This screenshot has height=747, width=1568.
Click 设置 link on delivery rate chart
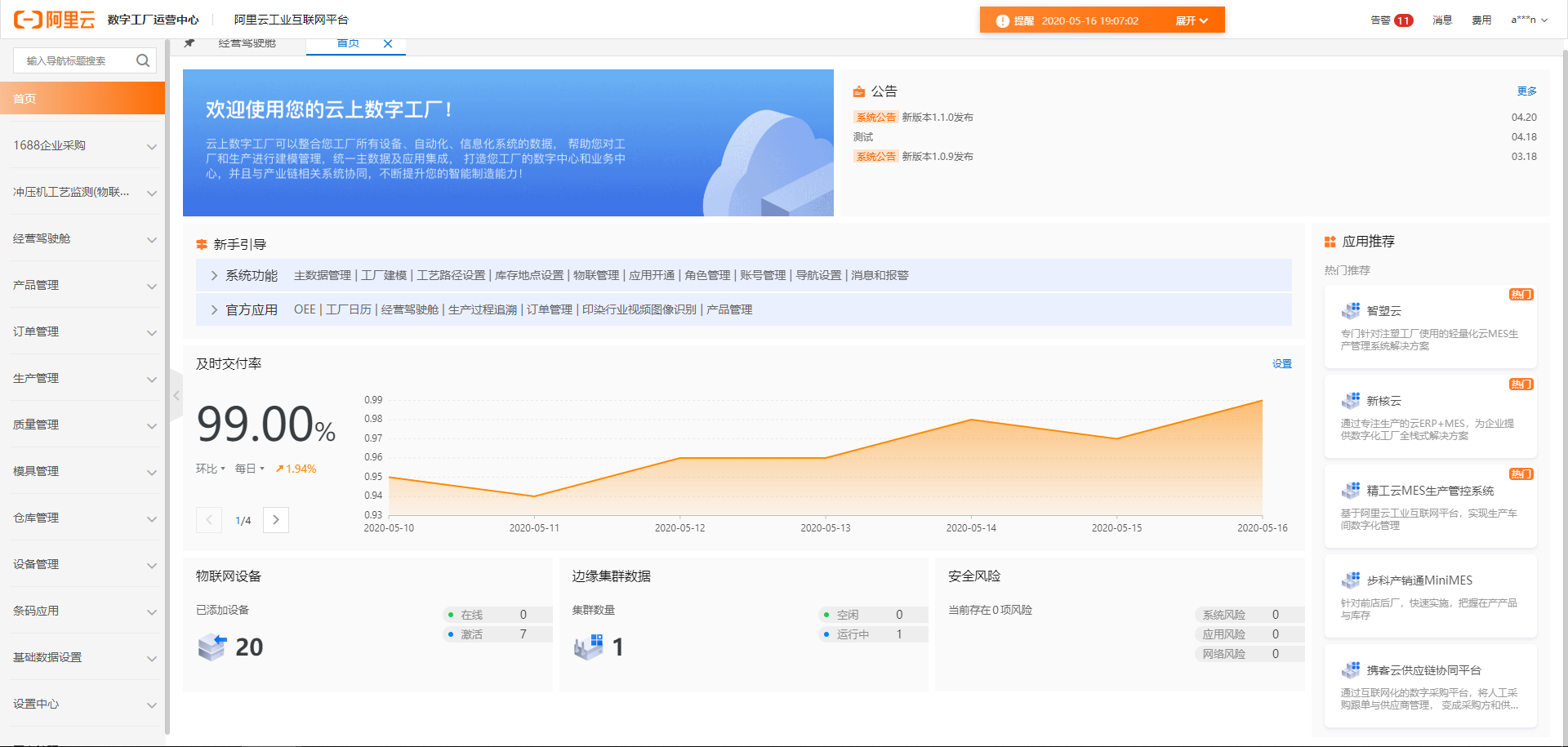click(1281, 364)
